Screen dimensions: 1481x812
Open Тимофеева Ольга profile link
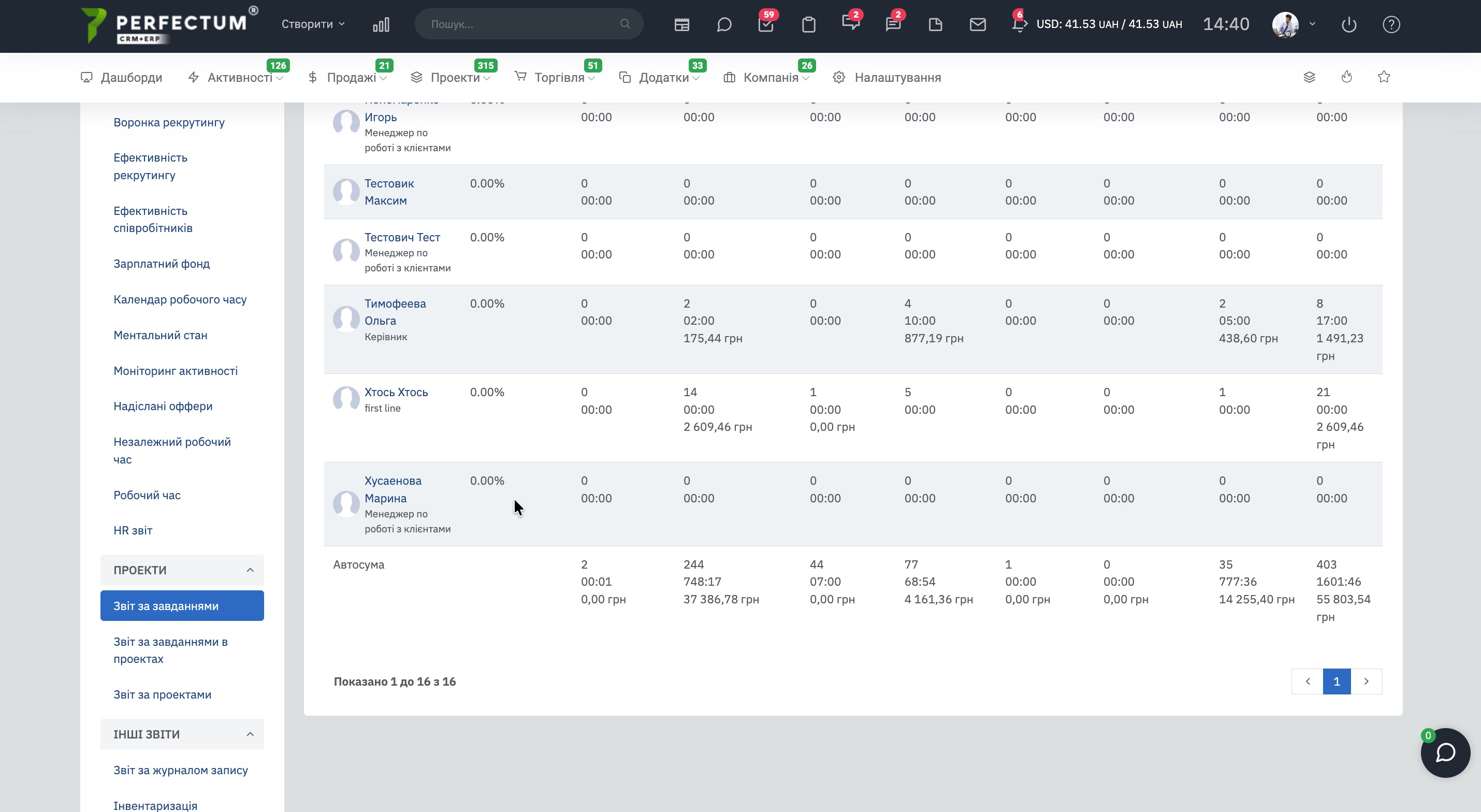click(x=395, y=312)
